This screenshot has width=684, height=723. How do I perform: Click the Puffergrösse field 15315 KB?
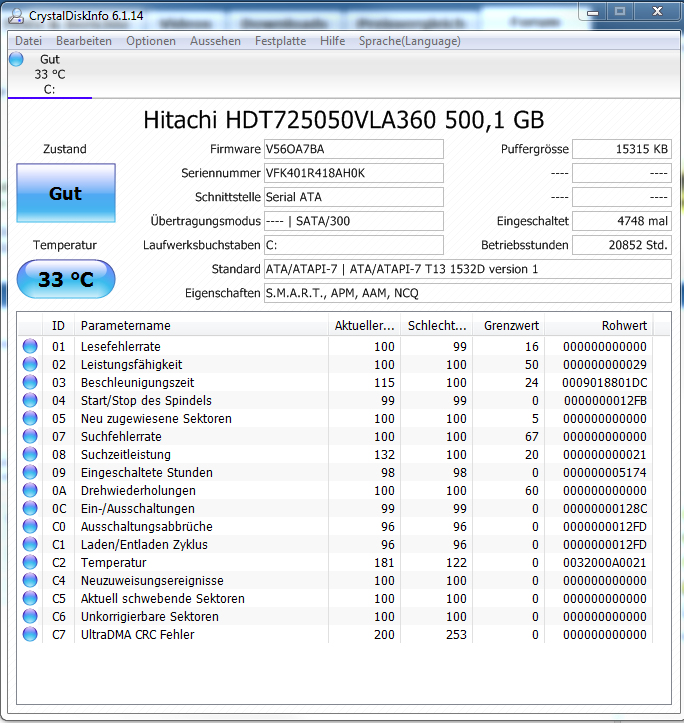pos(622,149)
